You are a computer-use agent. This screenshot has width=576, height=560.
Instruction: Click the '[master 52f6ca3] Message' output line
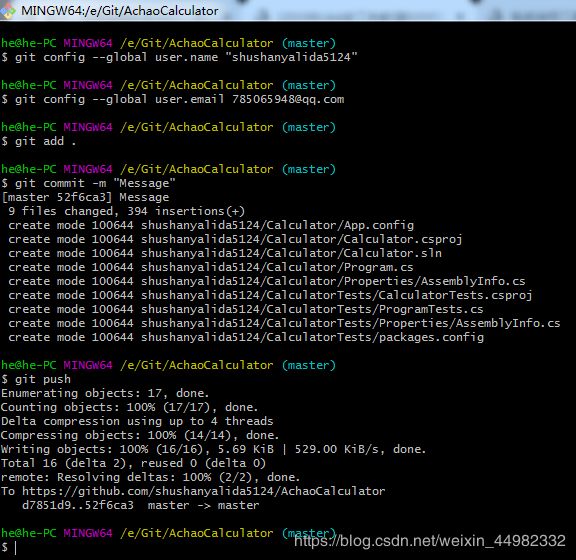point(85,197)
